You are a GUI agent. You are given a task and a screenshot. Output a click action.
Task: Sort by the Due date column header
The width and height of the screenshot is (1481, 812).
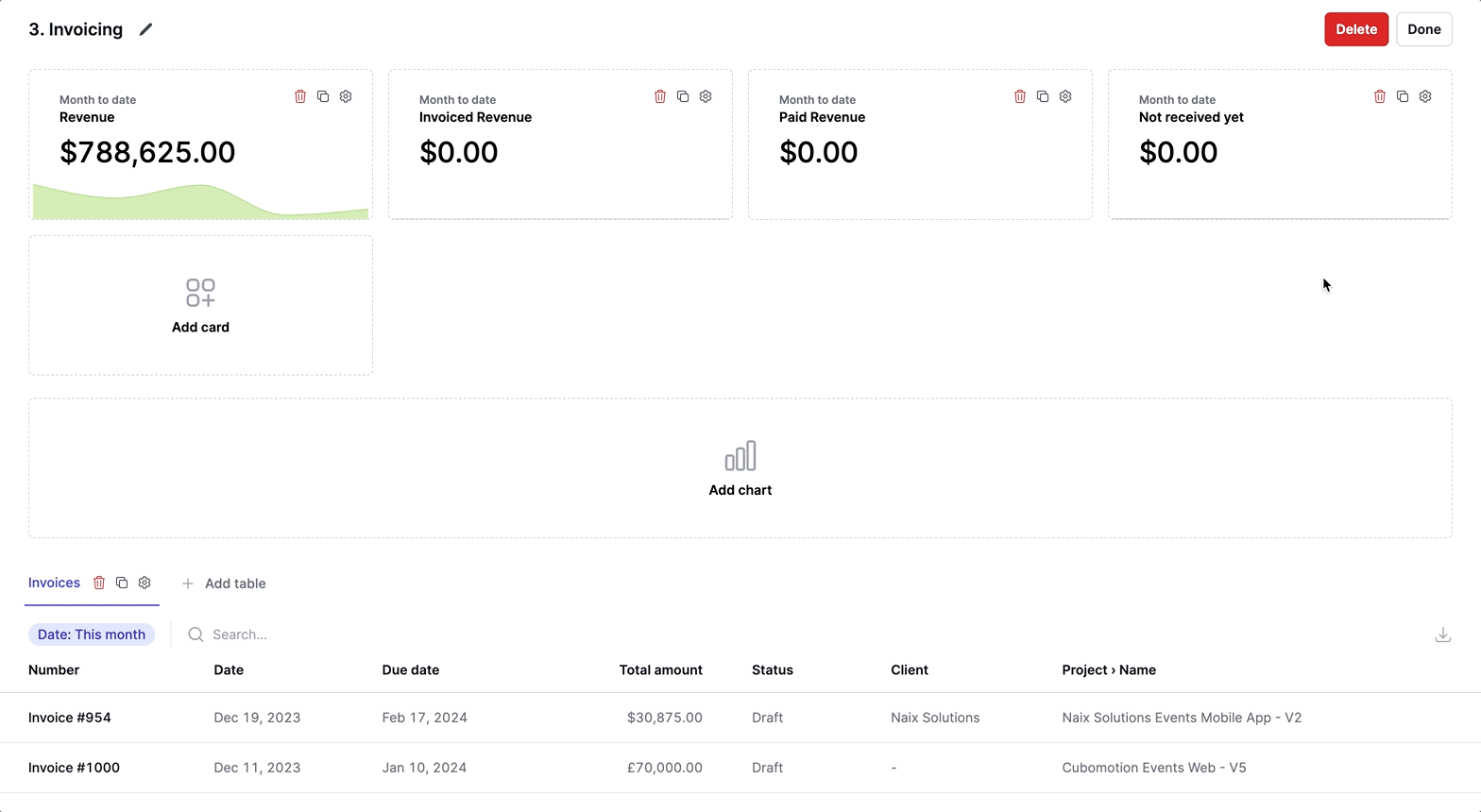pyautogui.click(x=410, y=669)
